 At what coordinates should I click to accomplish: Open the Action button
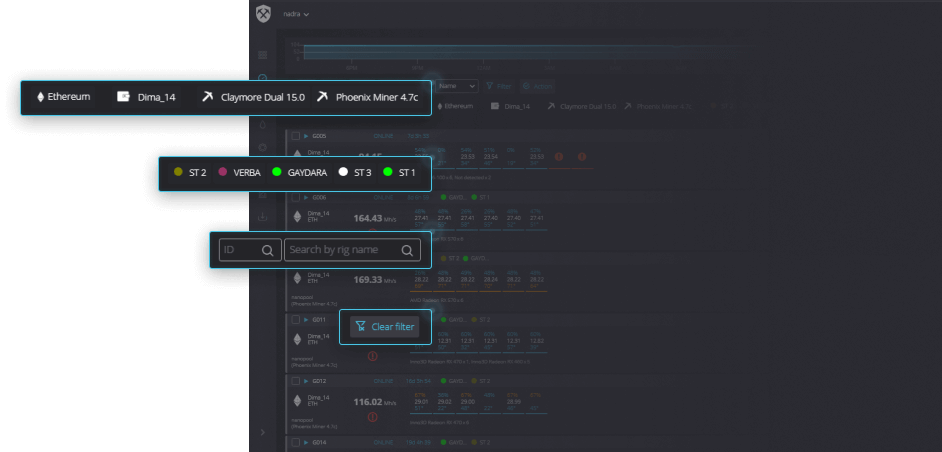[x=536, y=86]
